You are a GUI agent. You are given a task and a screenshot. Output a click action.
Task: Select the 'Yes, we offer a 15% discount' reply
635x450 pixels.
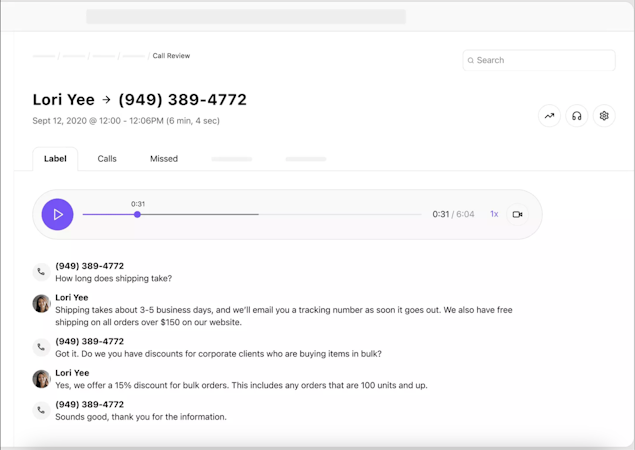[241, 385]
